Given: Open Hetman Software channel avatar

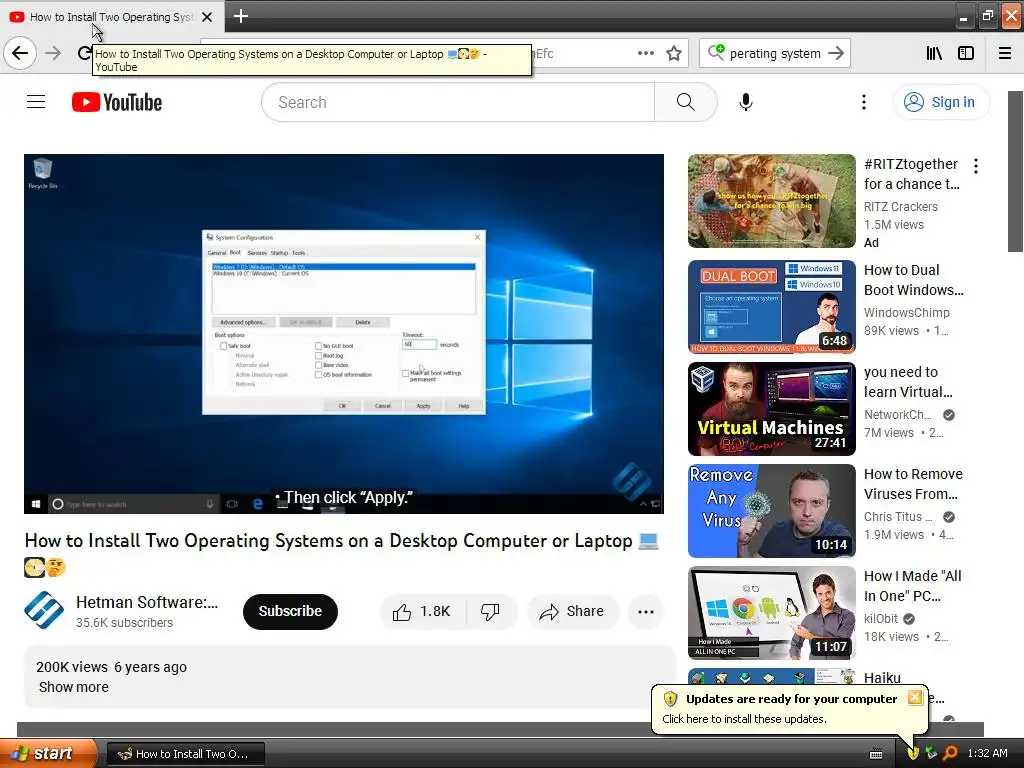Looking at the screenshot, I should point(44,610).
